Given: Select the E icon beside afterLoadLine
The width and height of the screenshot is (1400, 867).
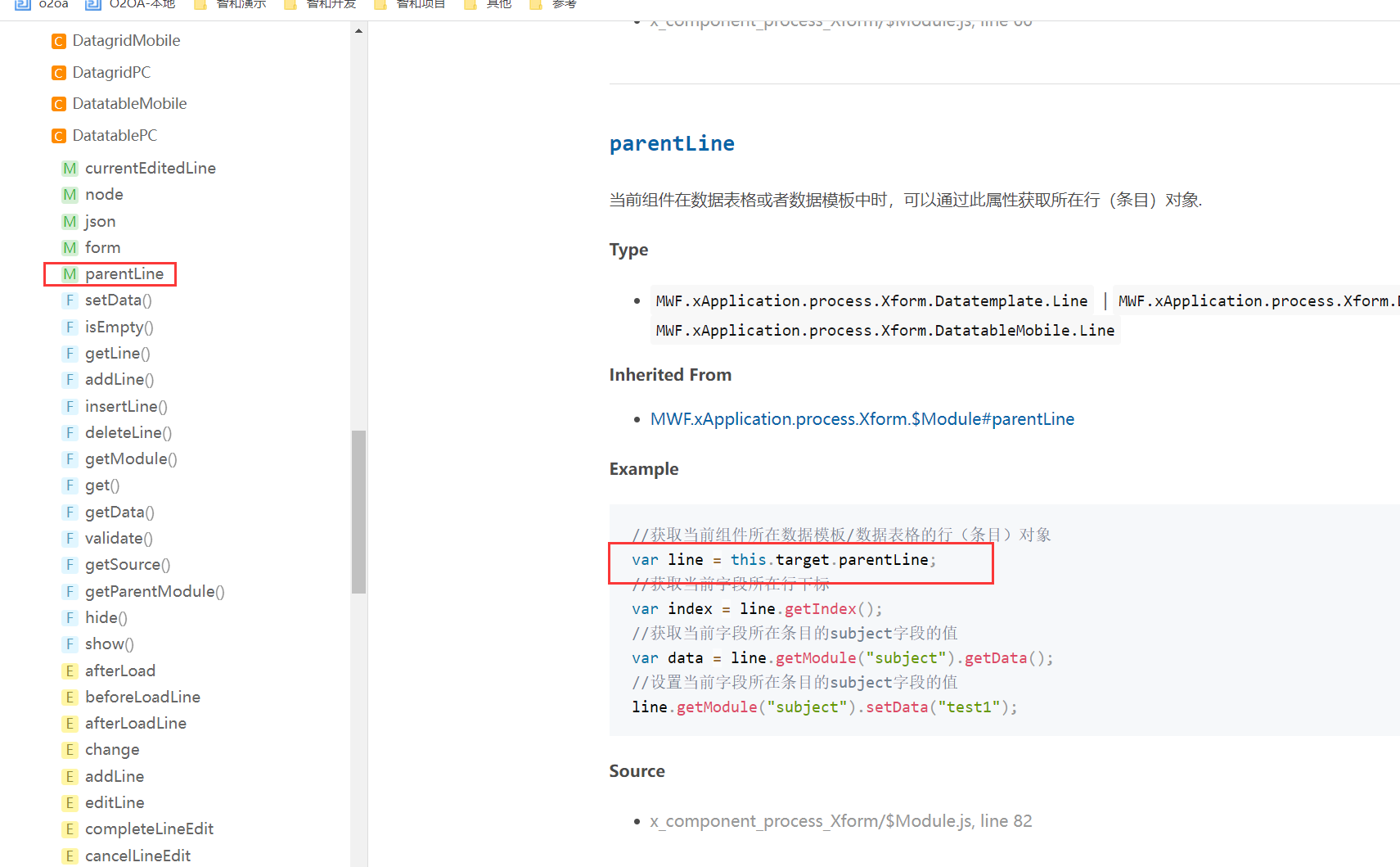Looking at the screenshot, I should tap(70, 724).
